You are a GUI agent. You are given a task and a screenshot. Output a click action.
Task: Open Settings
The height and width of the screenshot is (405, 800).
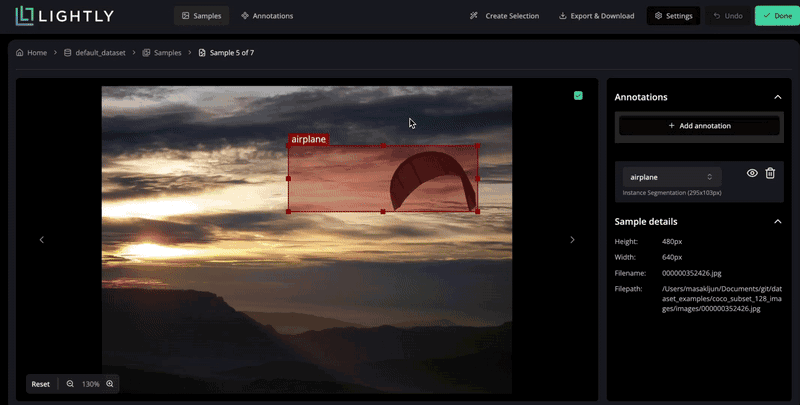click(x=673, y=16)
